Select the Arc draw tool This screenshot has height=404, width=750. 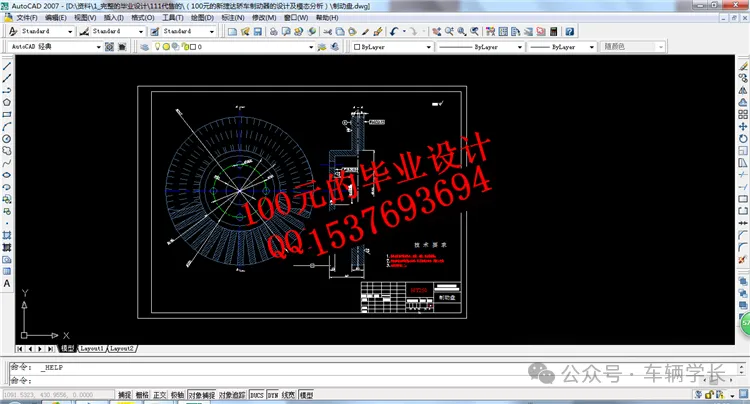[x=7, y=127]
